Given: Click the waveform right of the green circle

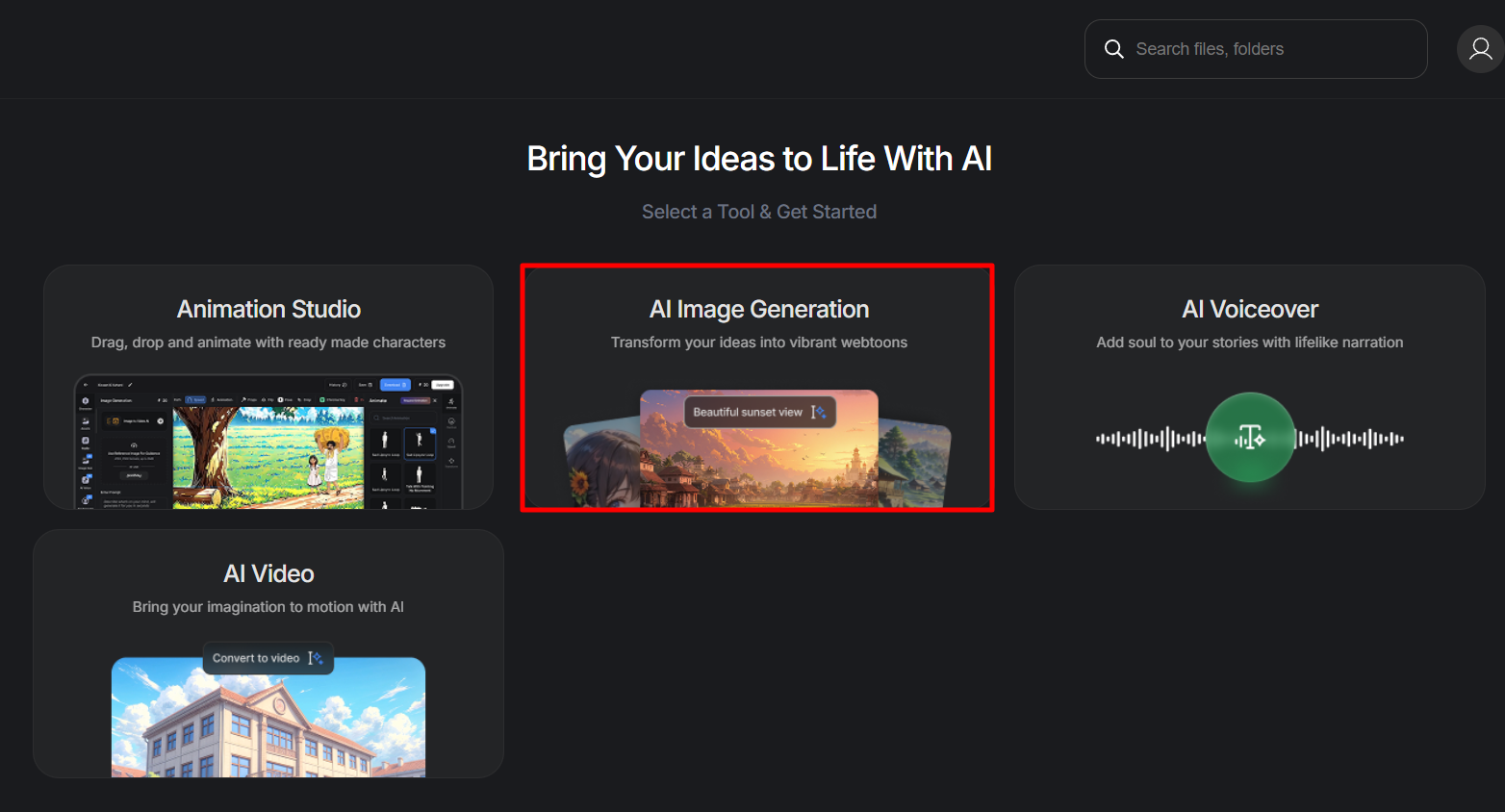Looking at the screenshot, I should coord(1350,439).
